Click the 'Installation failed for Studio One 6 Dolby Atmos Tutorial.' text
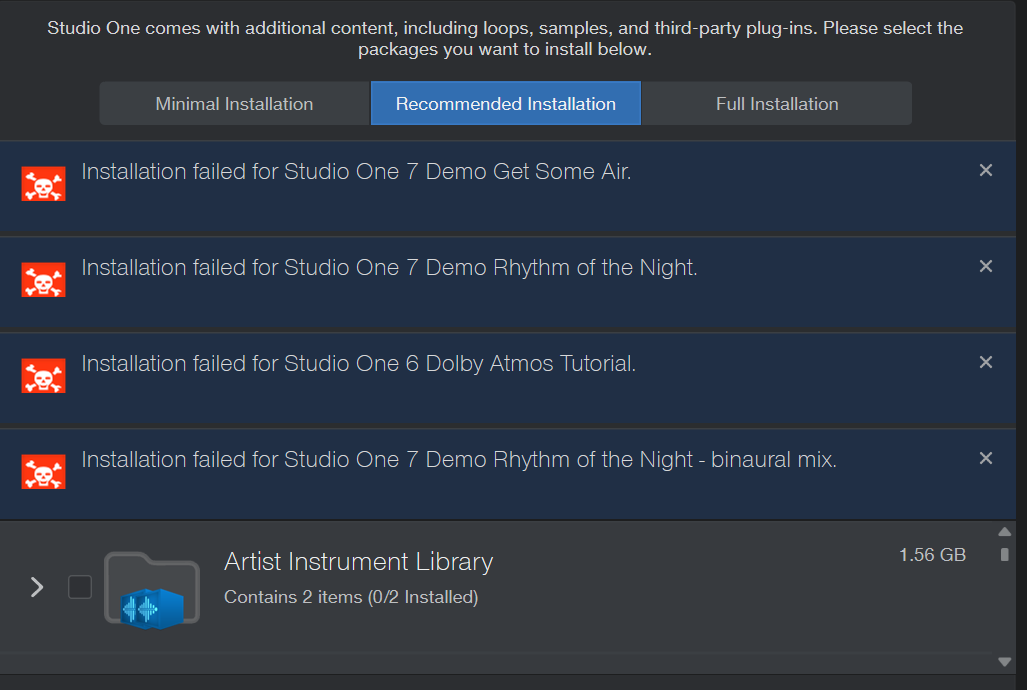Image resolution: width=1027 pixels, height=690 pixels. click(359, 364)
